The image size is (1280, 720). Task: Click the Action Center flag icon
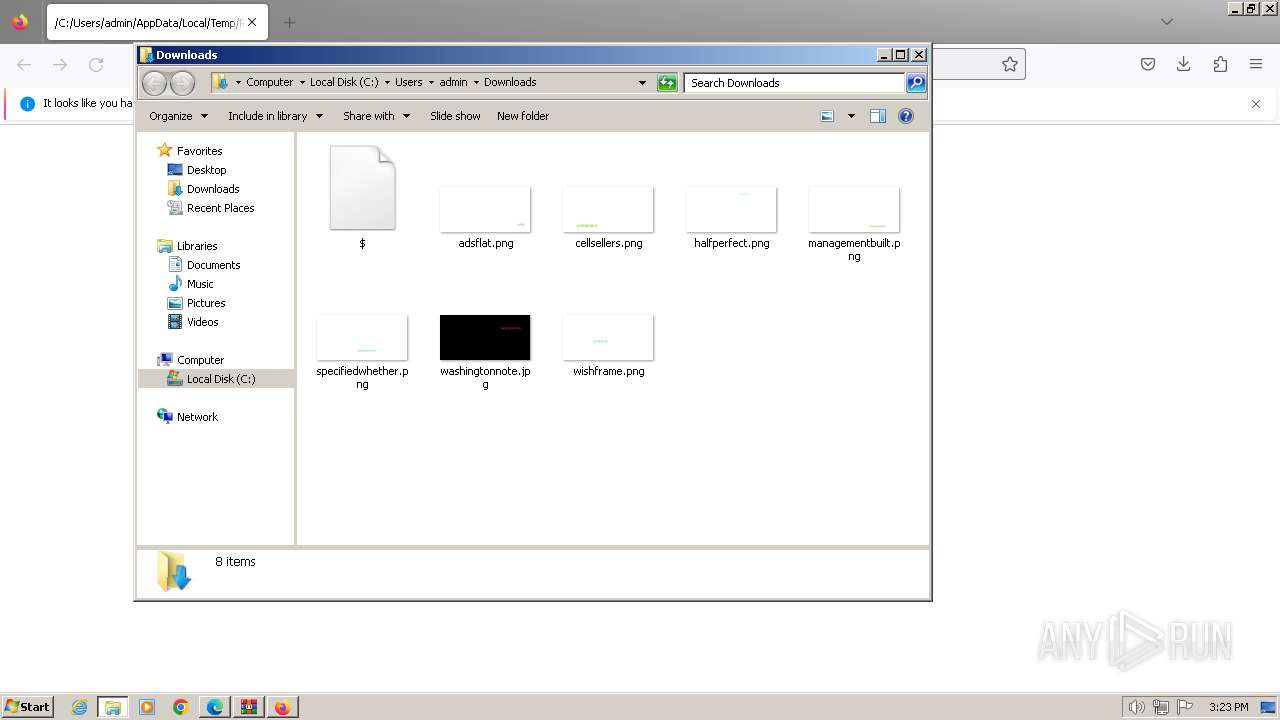pos(1186,707)
